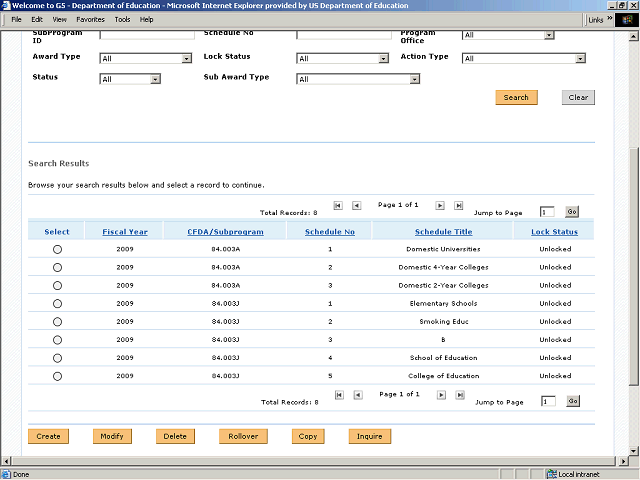Click the Search button
The image size is (640, 480).
(x=516, y=97)
